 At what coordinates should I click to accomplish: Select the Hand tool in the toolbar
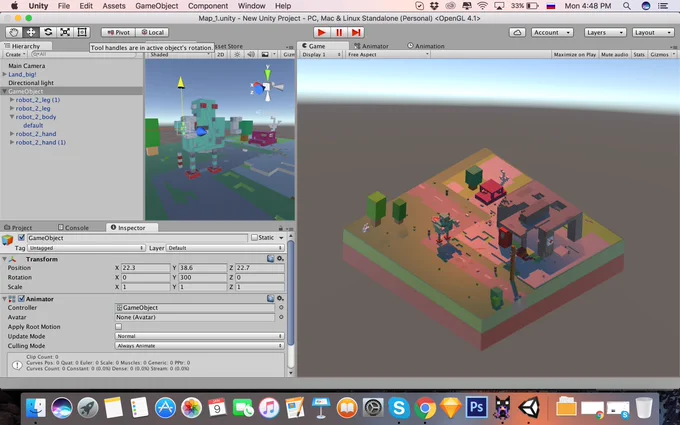pos(14,32)
